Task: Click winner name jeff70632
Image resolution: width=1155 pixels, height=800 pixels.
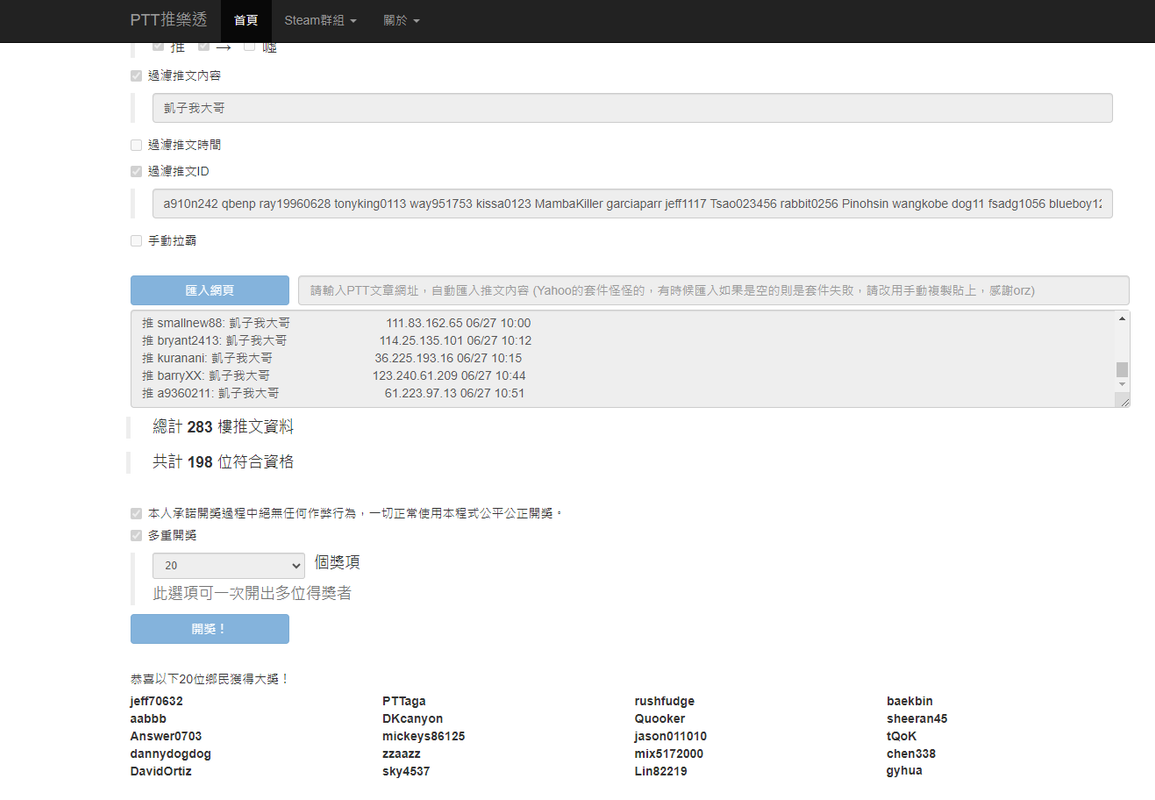Action: click(156, 701)
